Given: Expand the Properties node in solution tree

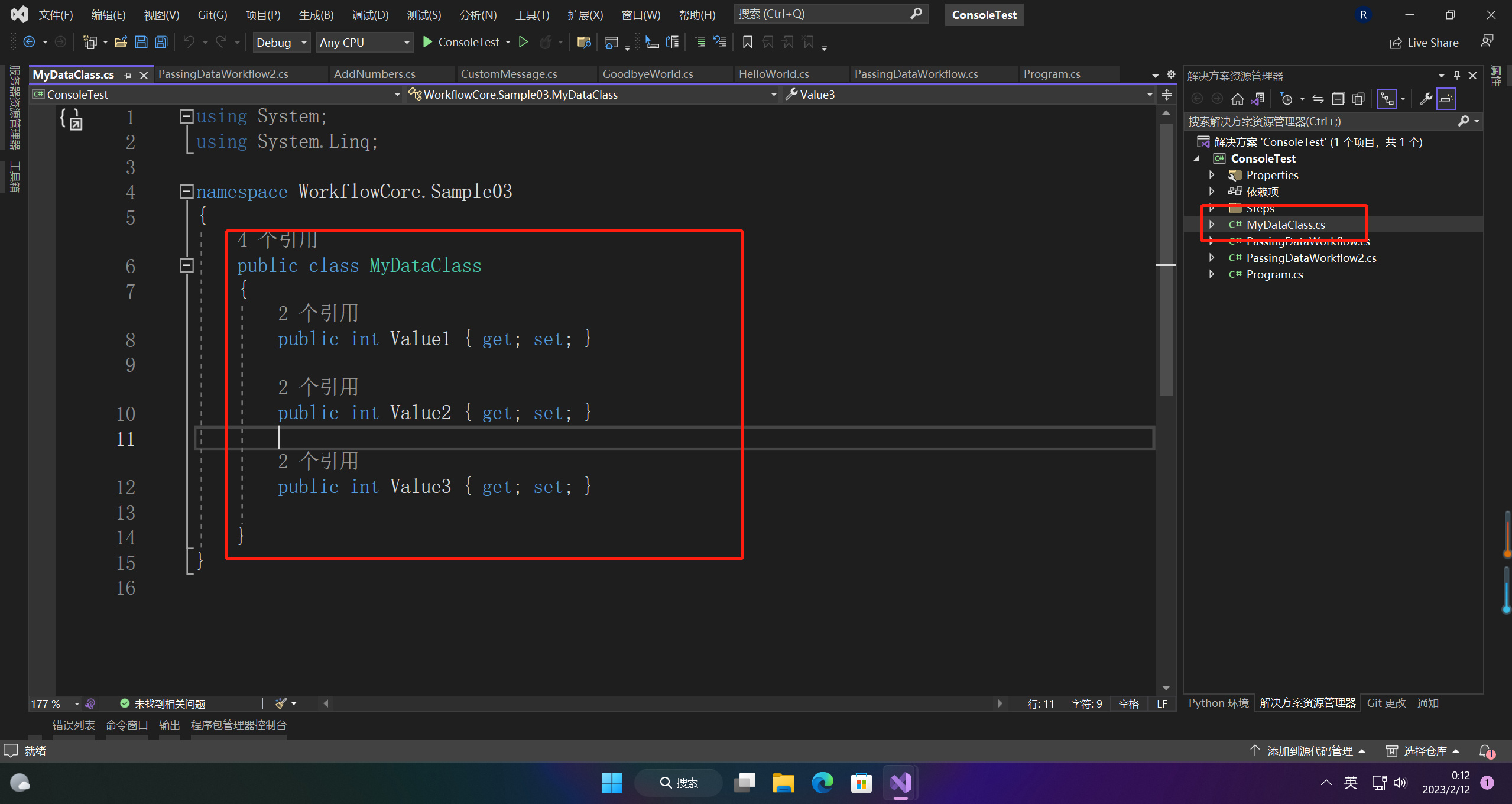Looking at the screenshot, I should click(1212, 175).
